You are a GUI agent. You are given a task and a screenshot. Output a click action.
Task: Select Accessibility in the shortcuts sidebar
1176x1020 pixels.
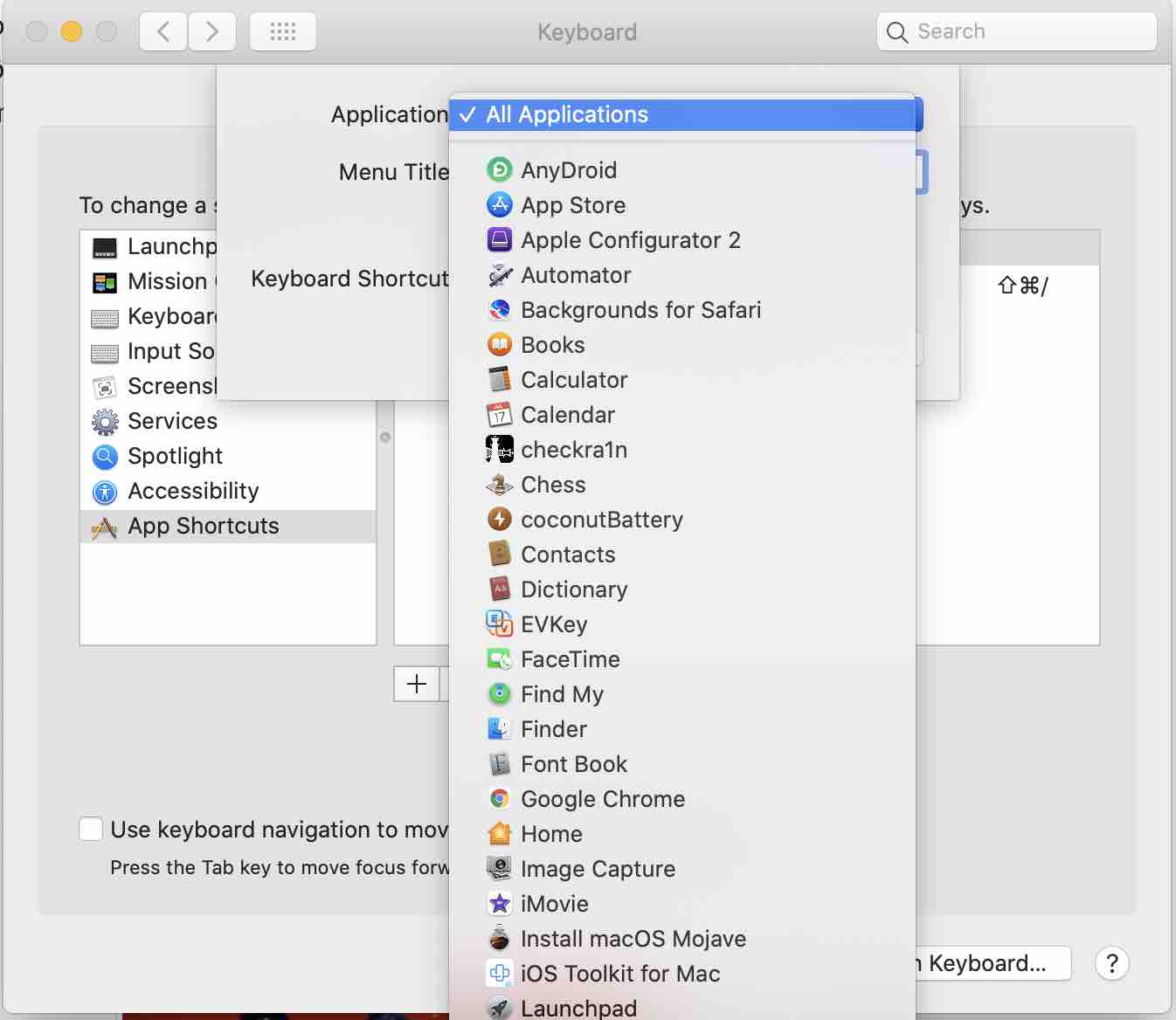tap(228, 491)
